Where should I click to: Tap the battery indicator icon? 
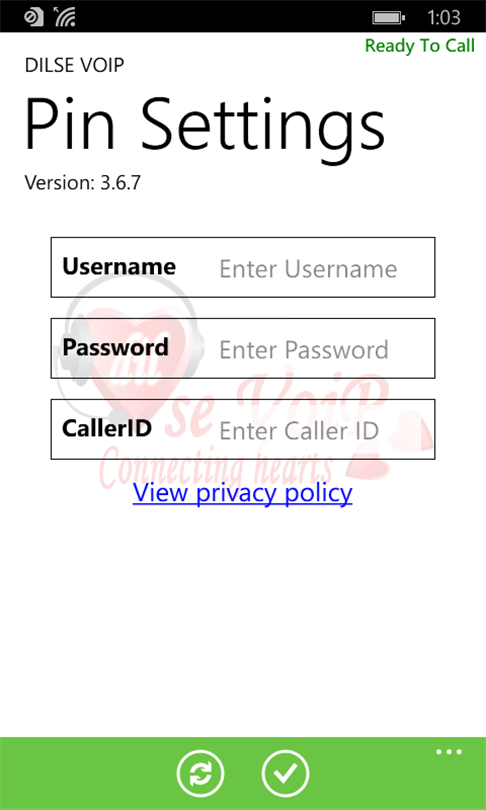tap(388, 18)
